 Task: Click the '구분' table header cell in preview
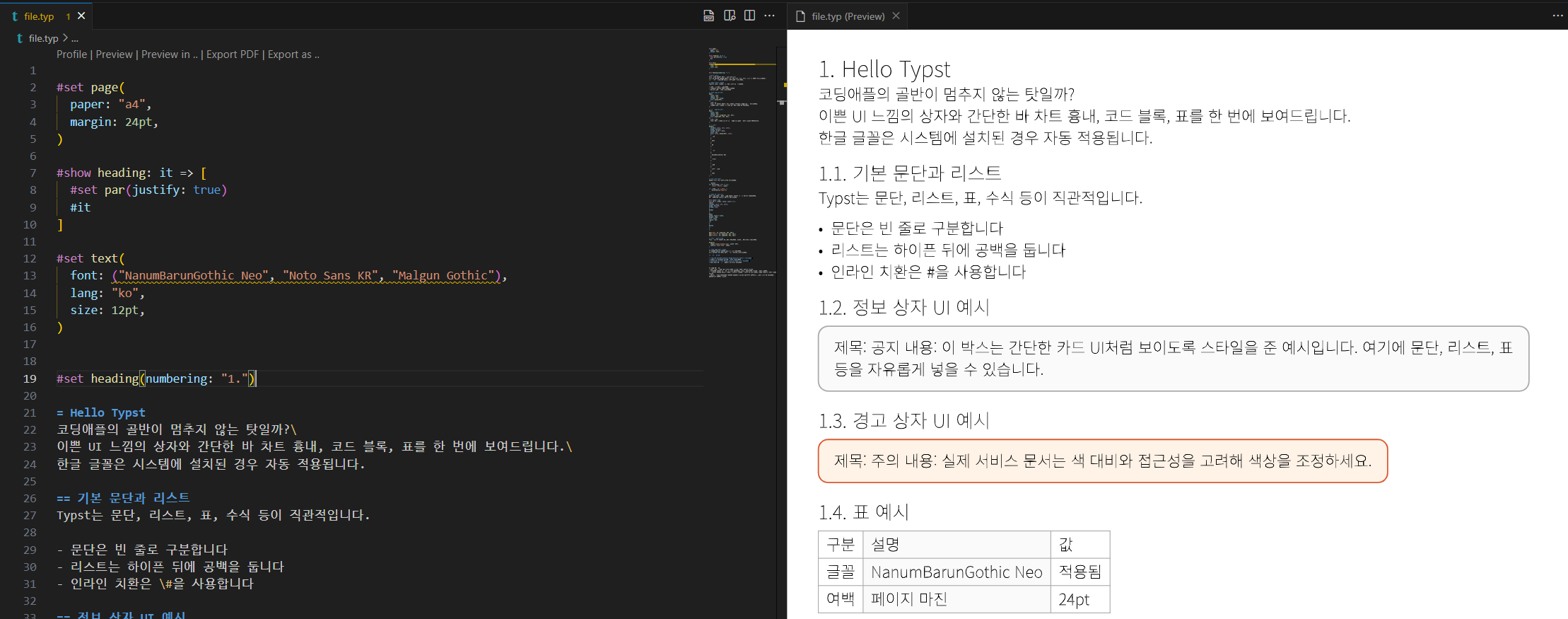click(841, 545)
